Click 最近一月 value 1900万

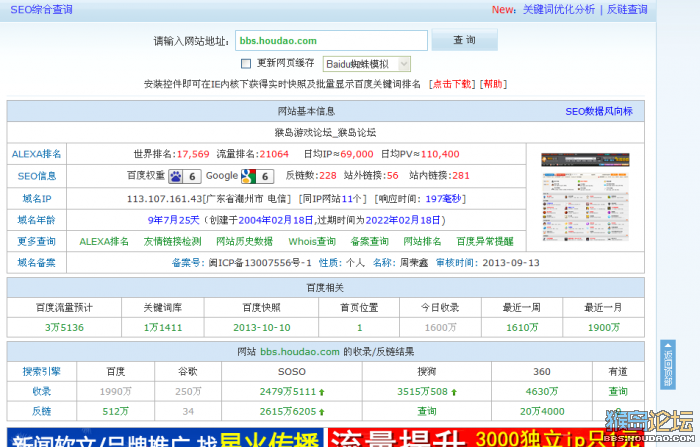(x=604, y=328)
